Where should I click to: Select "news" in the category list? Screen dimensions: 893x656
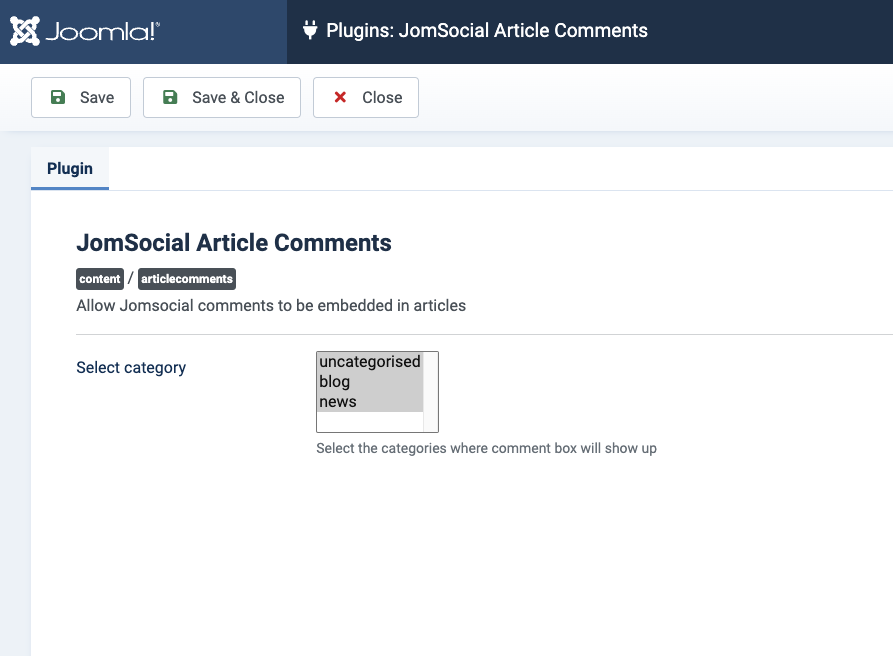click(x=338, y=402)
